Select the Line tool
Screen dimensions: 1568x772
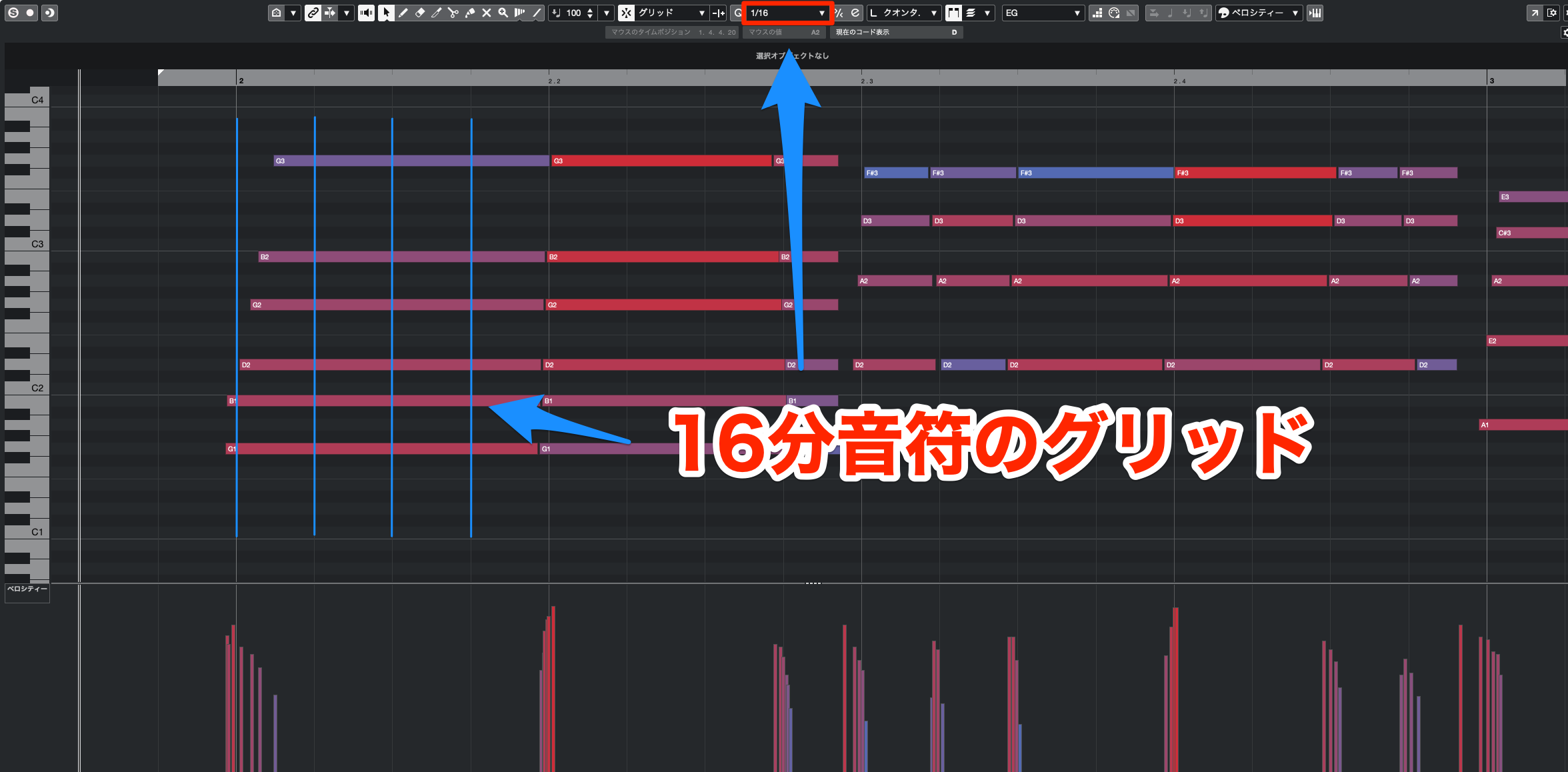pyautogui.click(x=537, y=13)
